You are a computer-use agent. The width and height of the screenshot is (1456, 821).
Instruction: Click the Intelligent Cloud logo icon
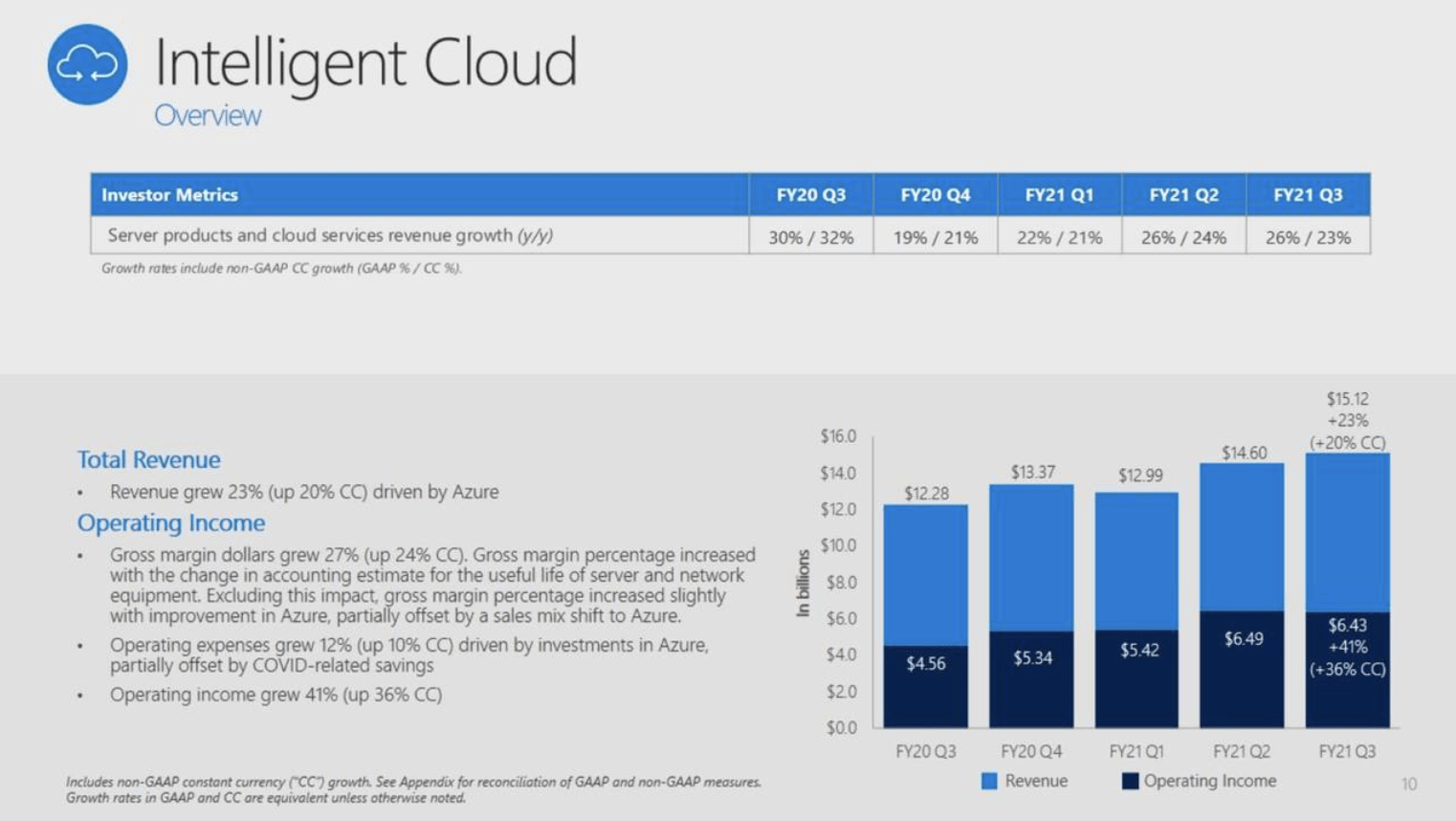88,65
